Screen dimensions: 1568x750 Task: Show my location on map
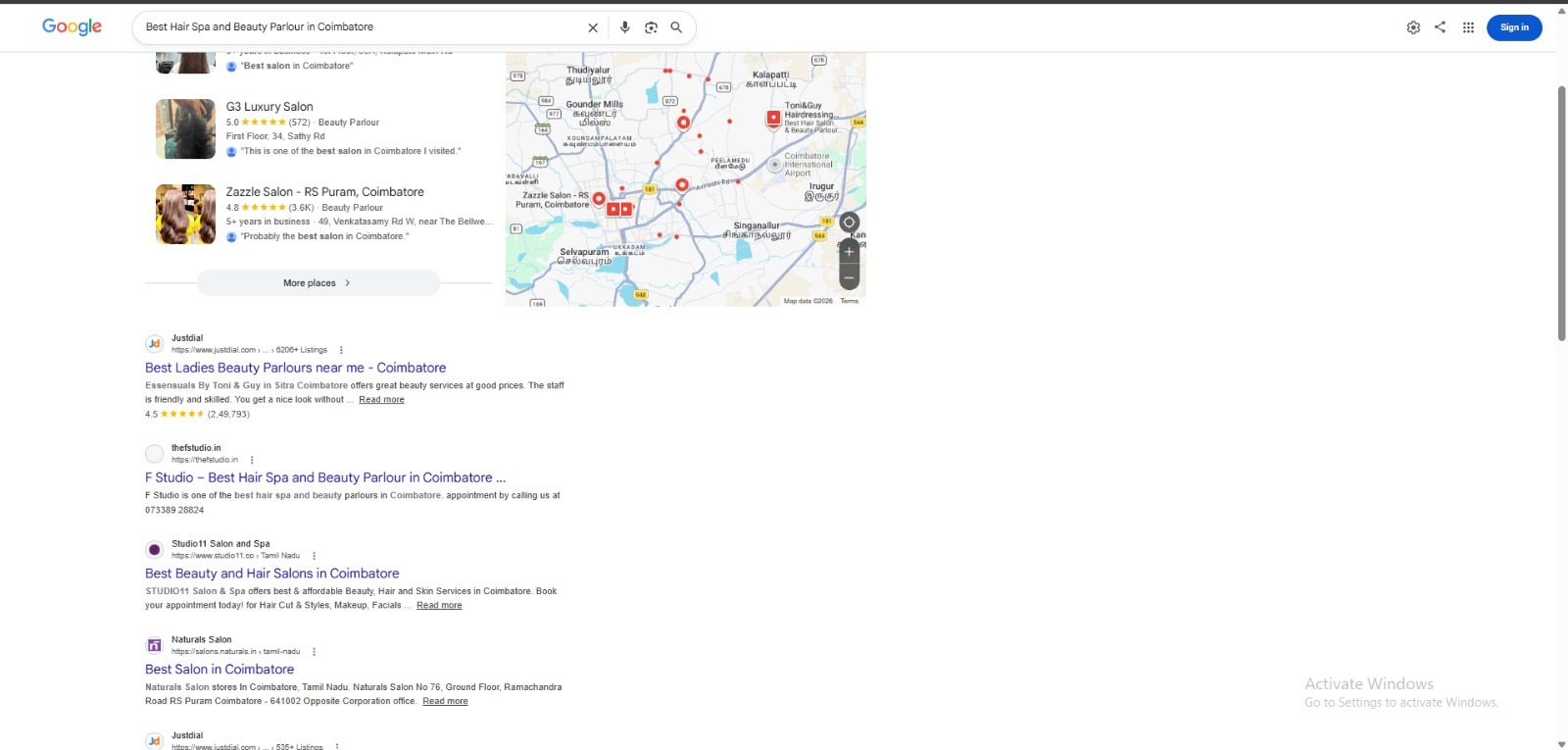click(x=849, y=223)
